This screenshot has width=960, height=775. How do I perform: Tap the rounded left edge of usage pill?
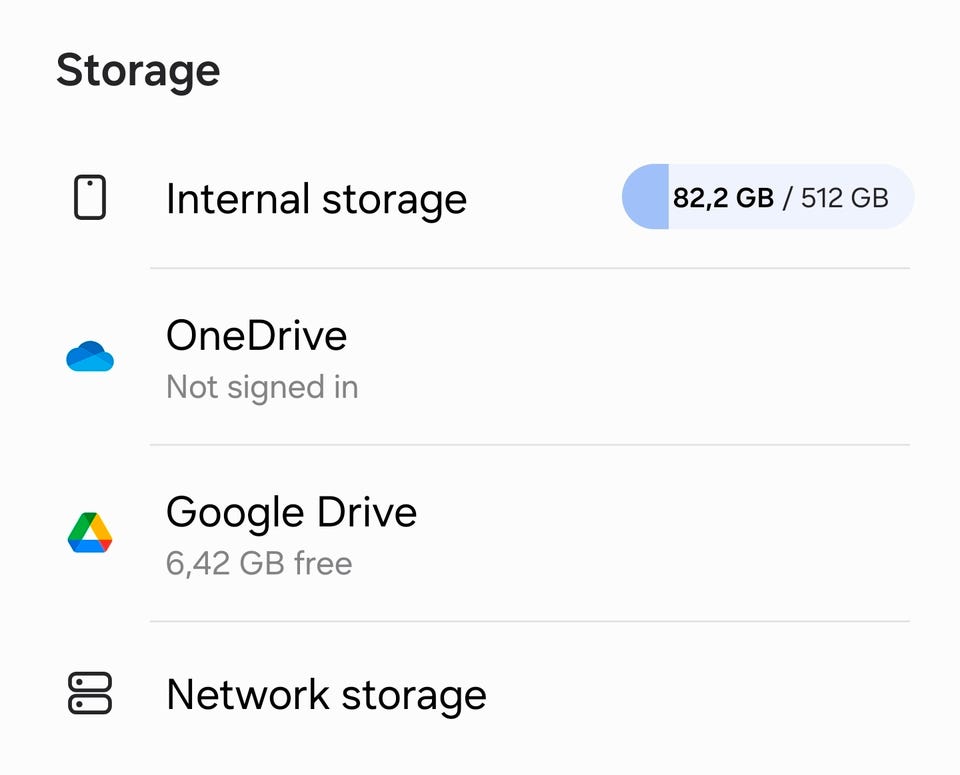630,197
